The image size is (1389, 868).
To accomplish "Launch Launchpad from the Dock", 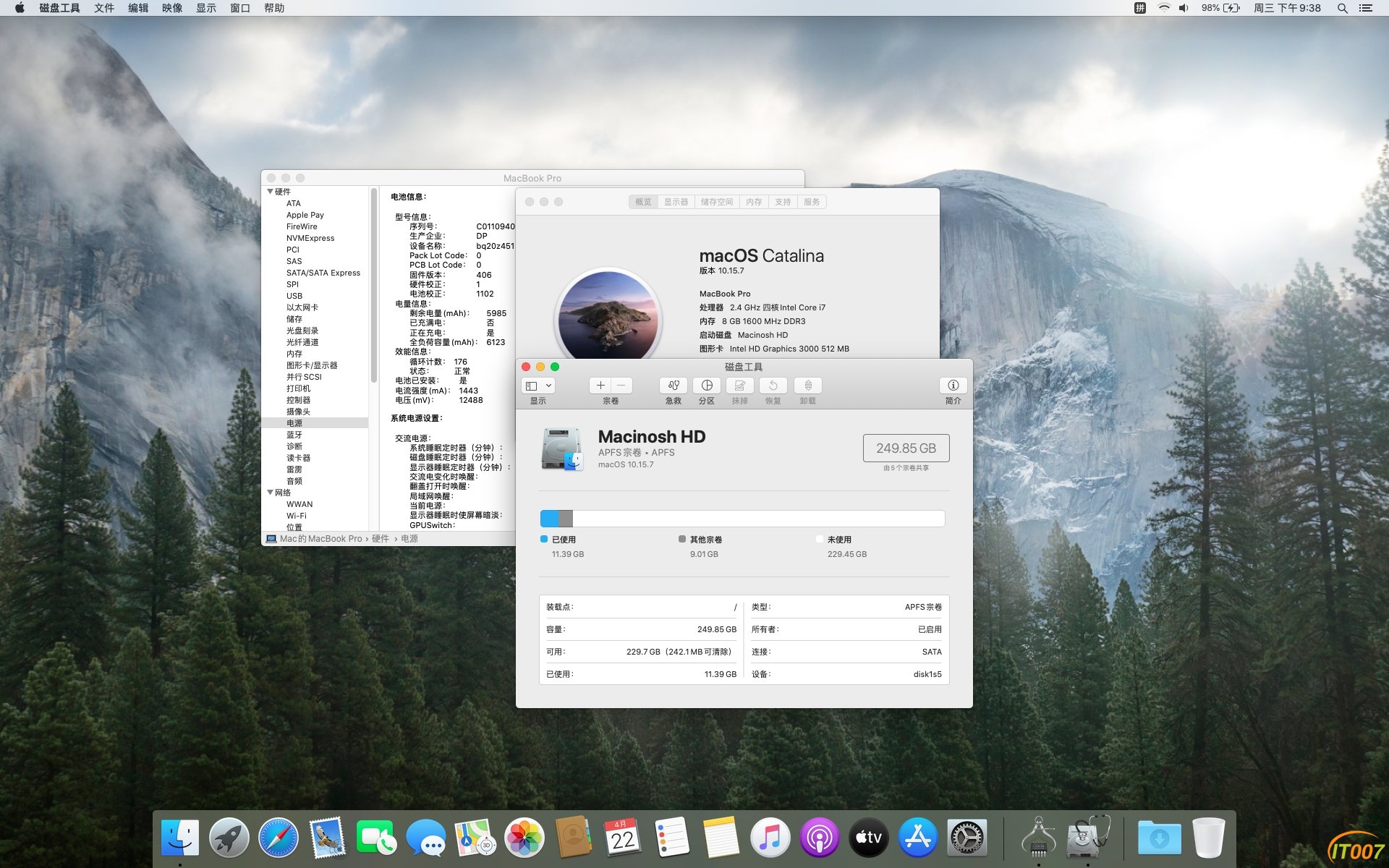I will click(x=229, y=838).
